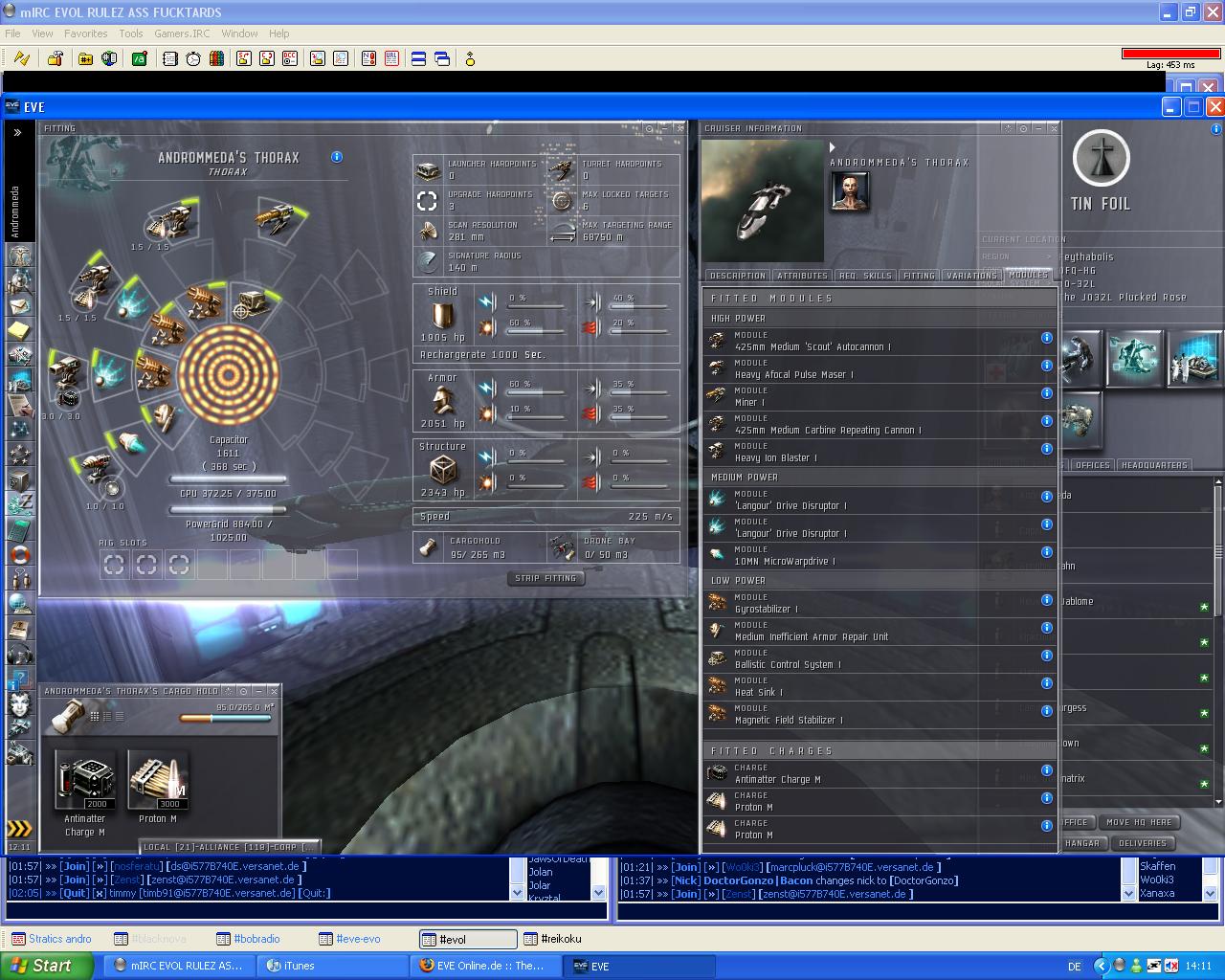Click the CPU usage bar

228,480
